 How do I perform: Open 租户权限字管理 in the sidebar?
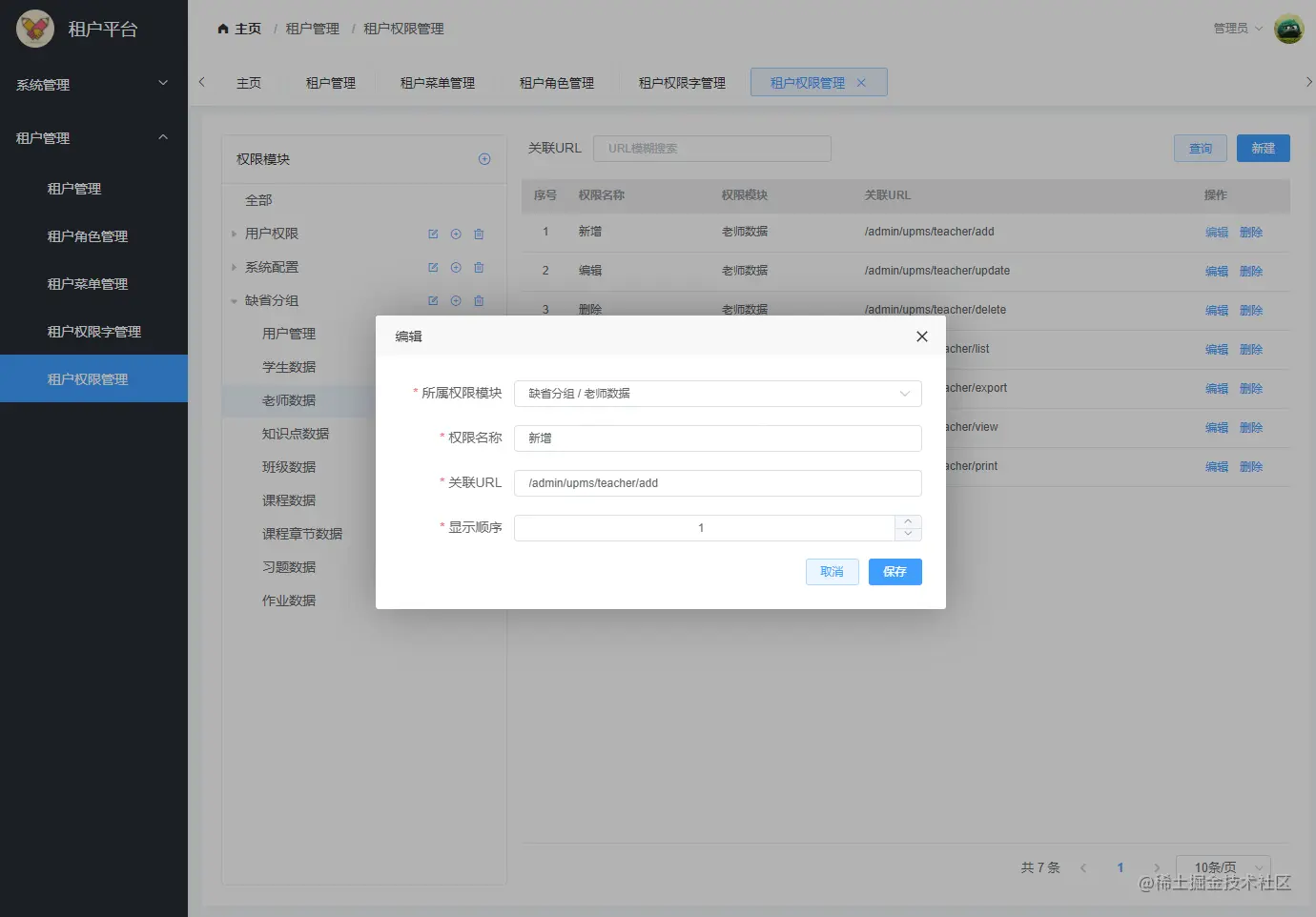[93, 332]
